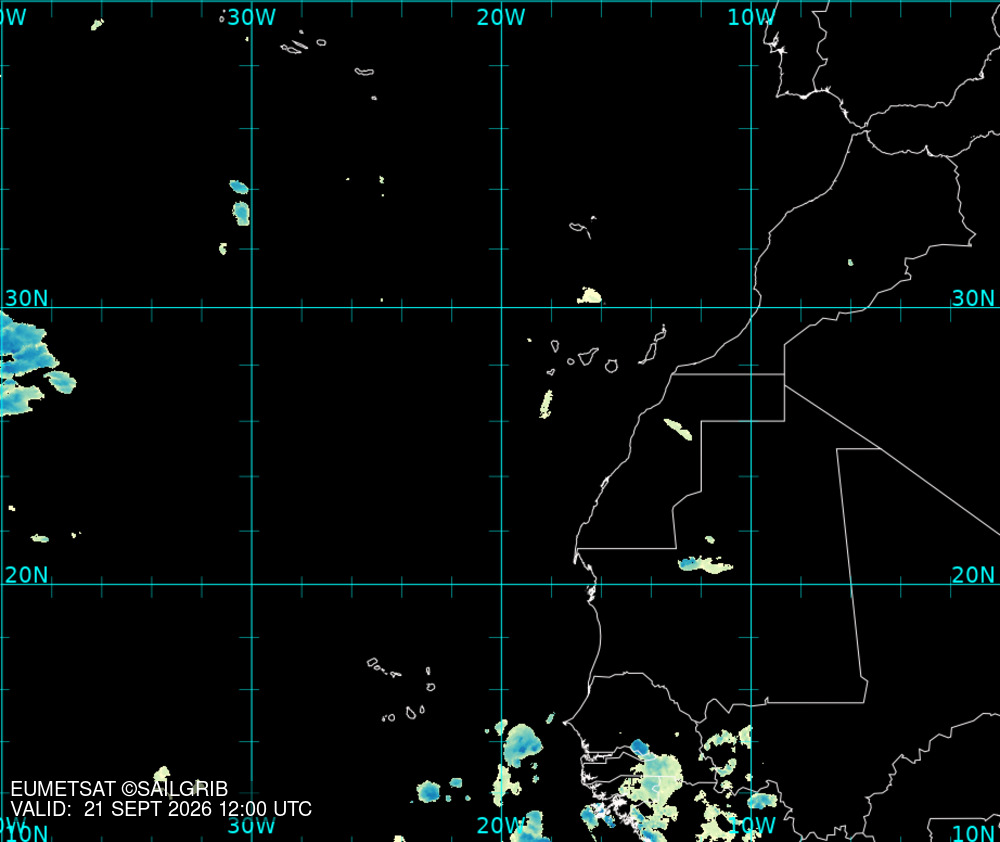The width and height of the screenshot is (1000, 842).
Task: Click the two blue cloud blobs near 30W
Action: (x=240, y=203)
